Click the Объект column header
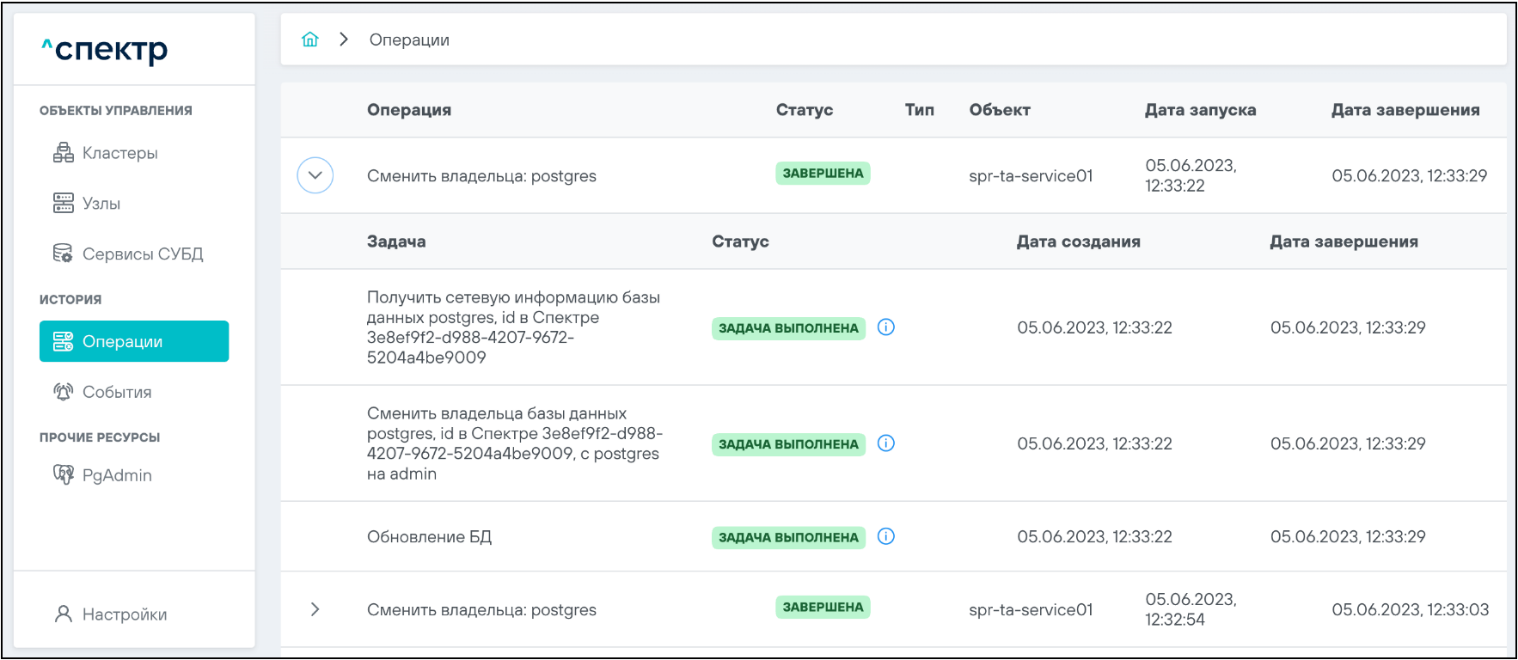The width and height of the screenshot is (1518, 660). pos(999,110)
